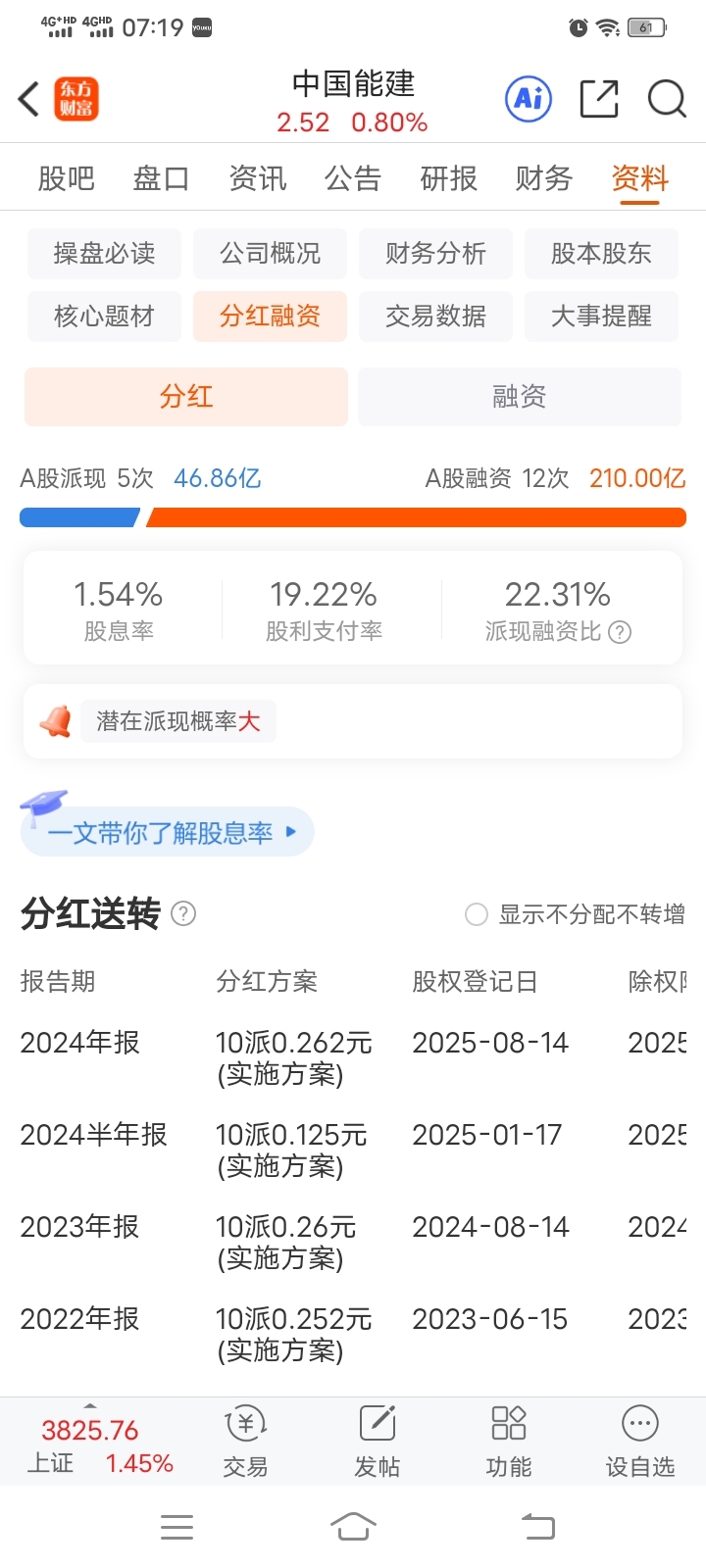Switch to the 财务 tab

(544, 178)
